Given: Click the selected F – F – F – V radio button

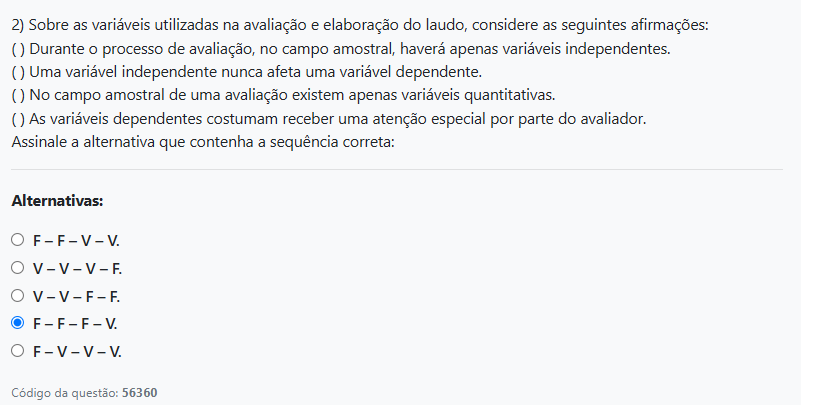Looking at the screenshot, I should click(18, 323).
